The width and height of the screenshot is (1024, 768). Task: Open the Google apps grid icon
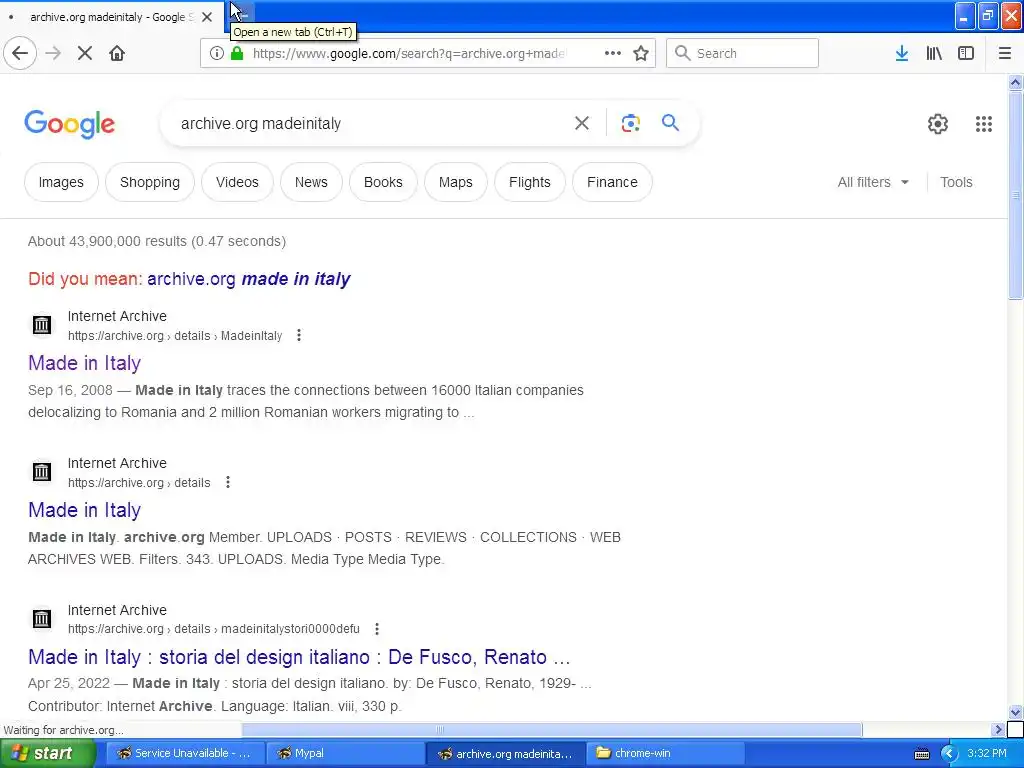(x=984, y=124)
